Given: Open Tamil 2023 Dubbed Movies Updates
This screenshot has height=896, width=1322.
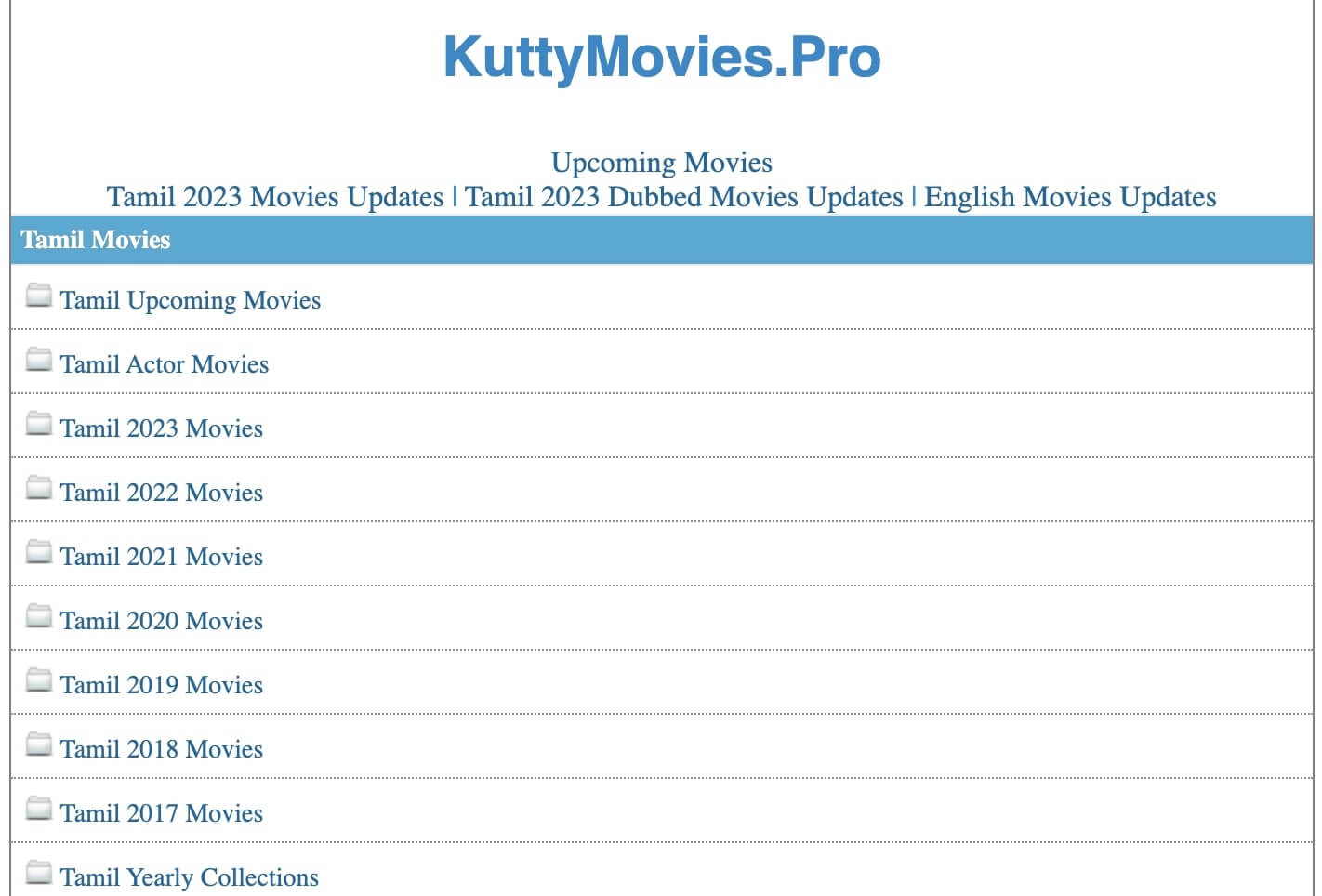Looking at the screenshot, I should [x=683, y=197].
